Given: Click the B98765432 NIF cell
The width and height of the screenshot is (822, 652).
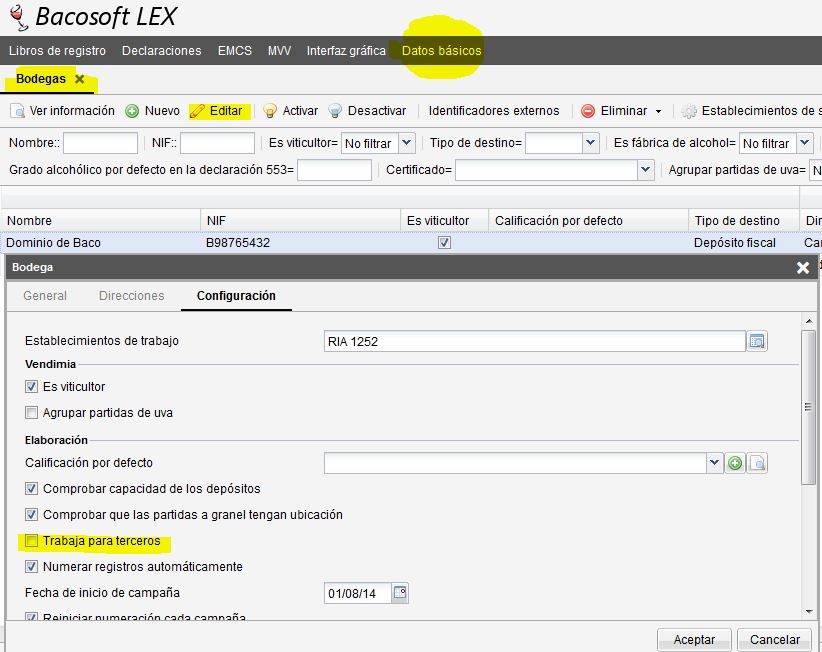Looking at the screenshot, I should point(238,243).
